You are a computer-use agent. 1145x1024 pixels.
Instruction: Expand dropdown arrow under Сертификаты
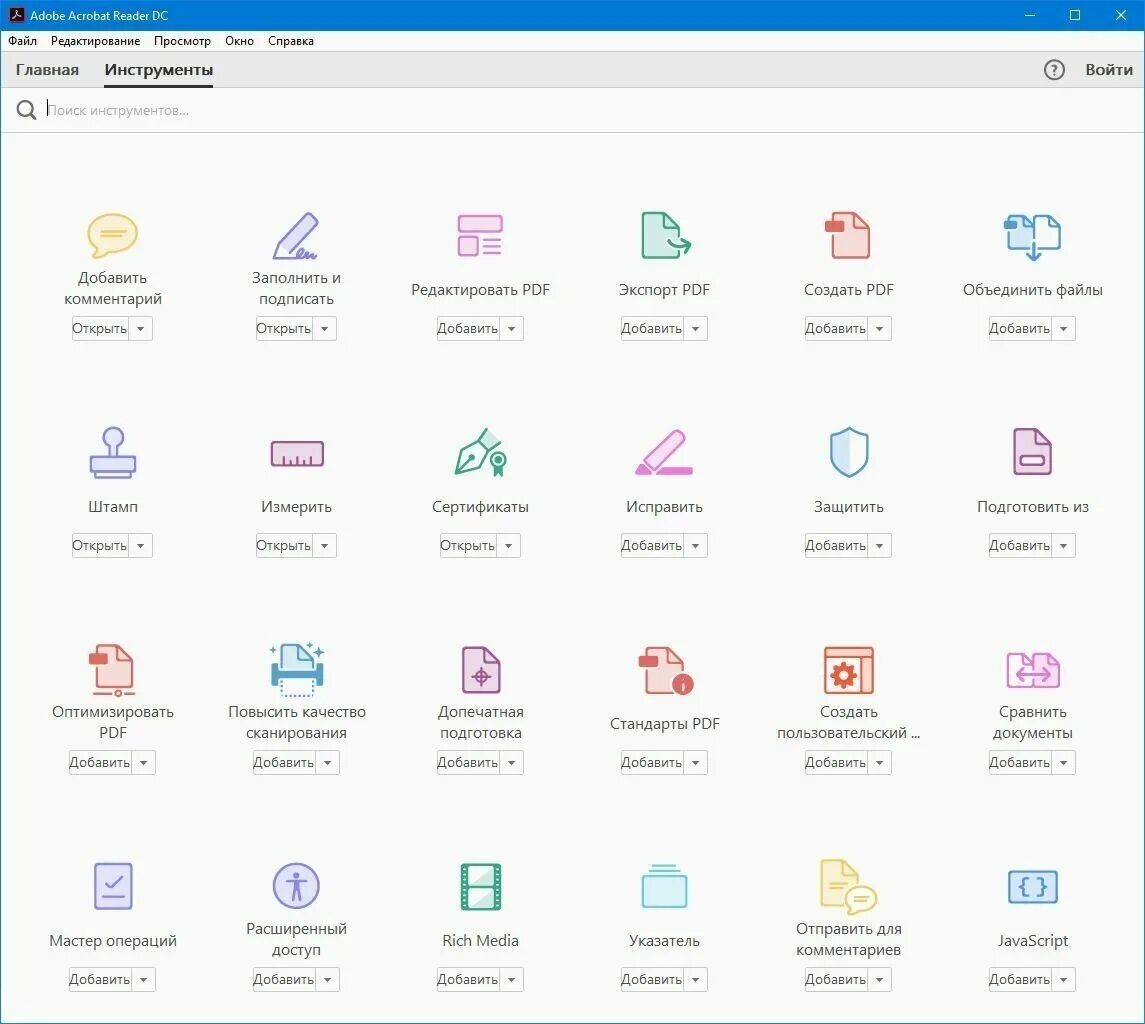[x=508, y=546]
